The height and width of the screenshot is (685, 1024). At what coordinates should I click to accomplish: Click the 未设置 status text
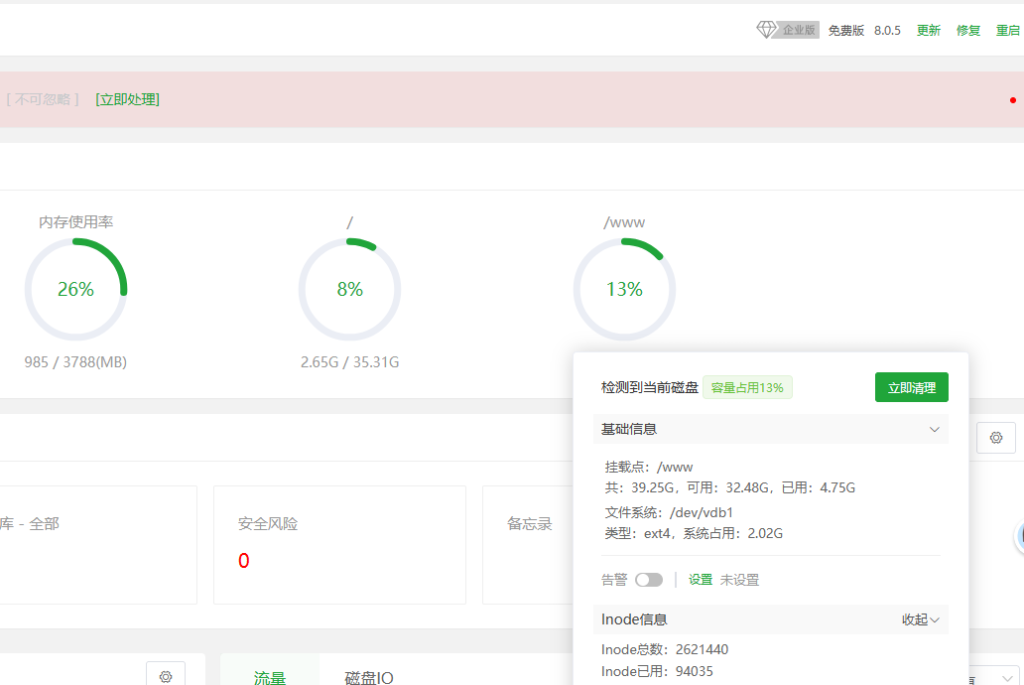pyautogui.click(x=739, y=580)
